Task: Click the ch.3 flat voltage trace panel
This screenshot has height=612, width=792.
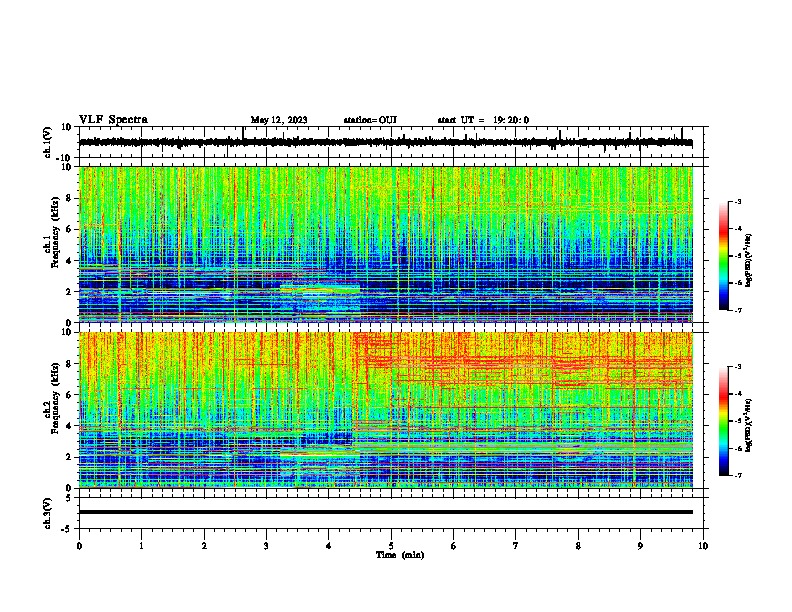Action: tap(393, 513)
